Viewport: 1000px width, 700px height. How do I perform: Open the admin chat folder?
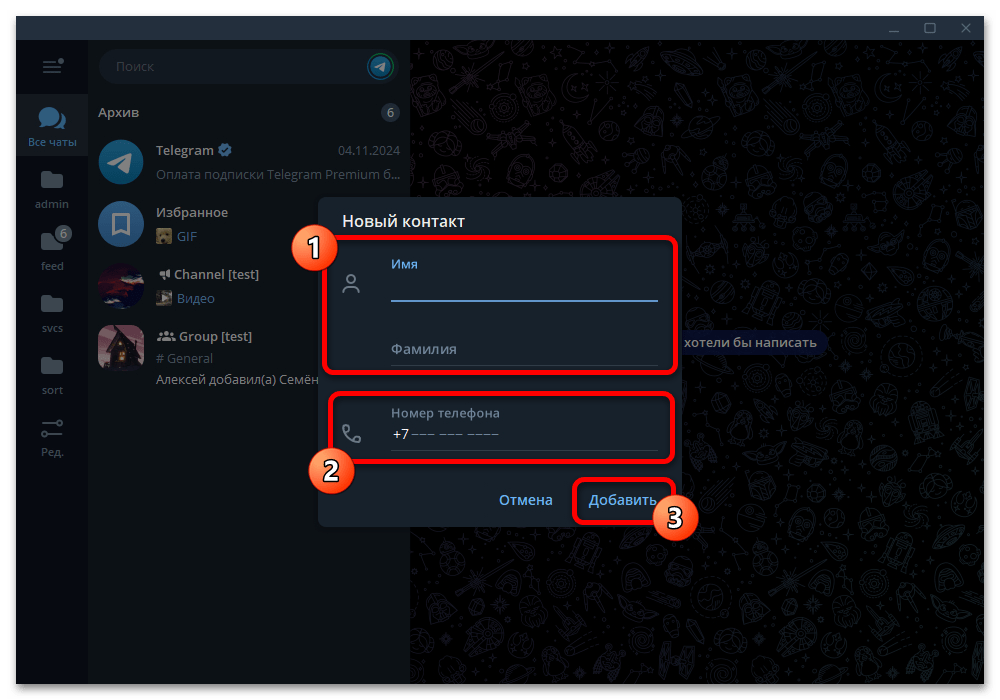52,189
